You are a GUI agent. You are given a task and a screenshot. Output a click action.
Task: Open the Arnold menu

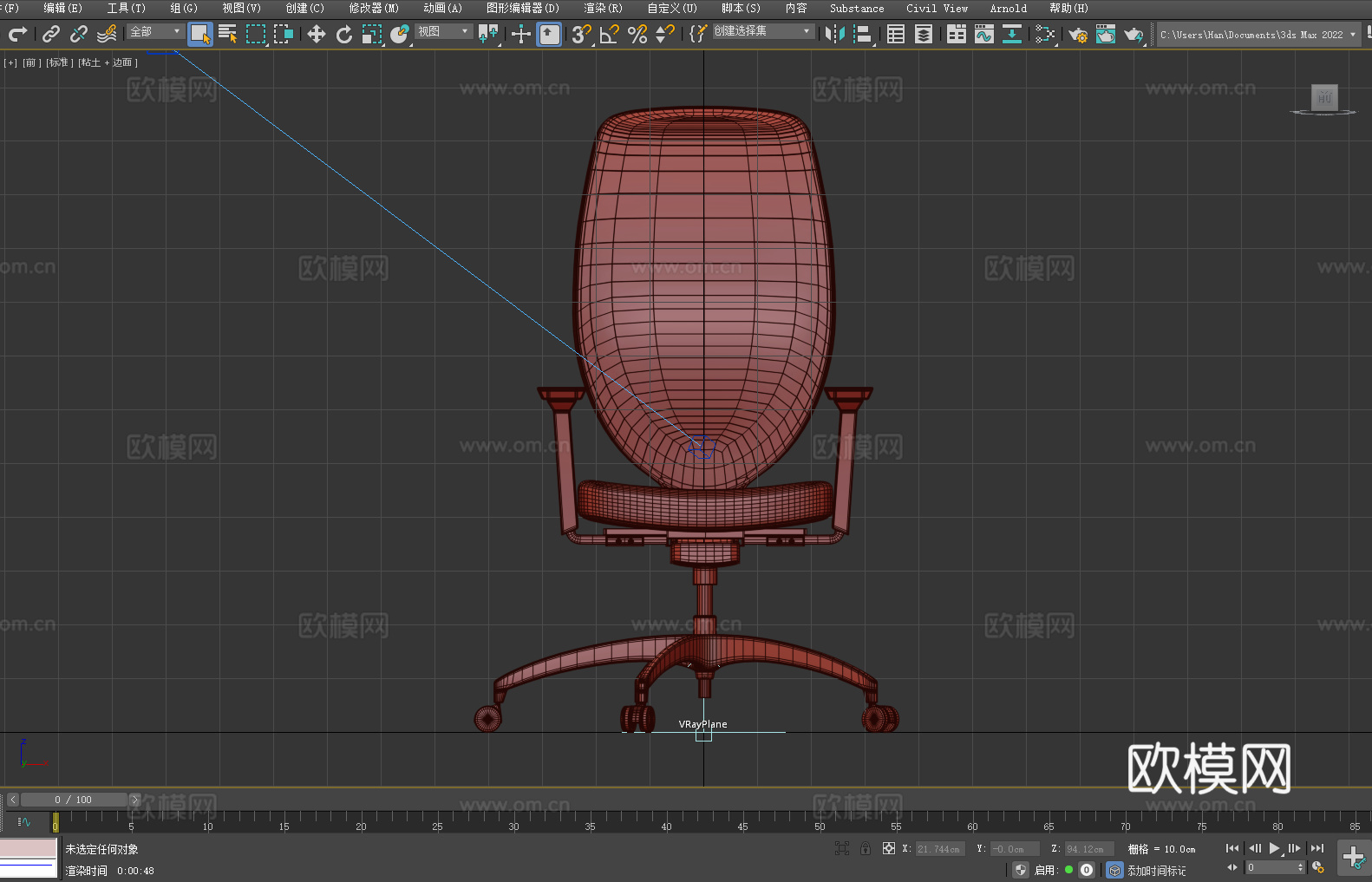pyautogui.click(x=1009, y=8)
